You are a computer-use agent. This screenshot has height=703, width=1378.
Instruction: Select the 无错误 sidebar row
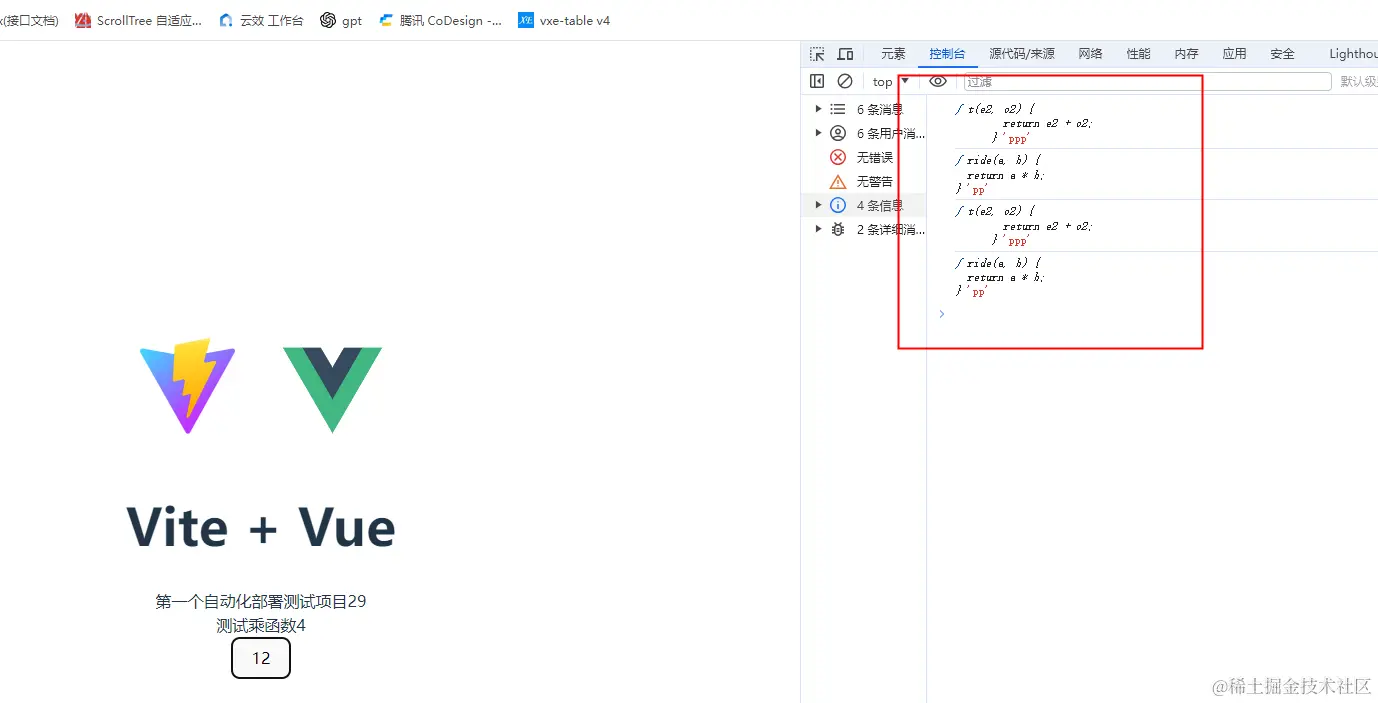click(864, 157)
